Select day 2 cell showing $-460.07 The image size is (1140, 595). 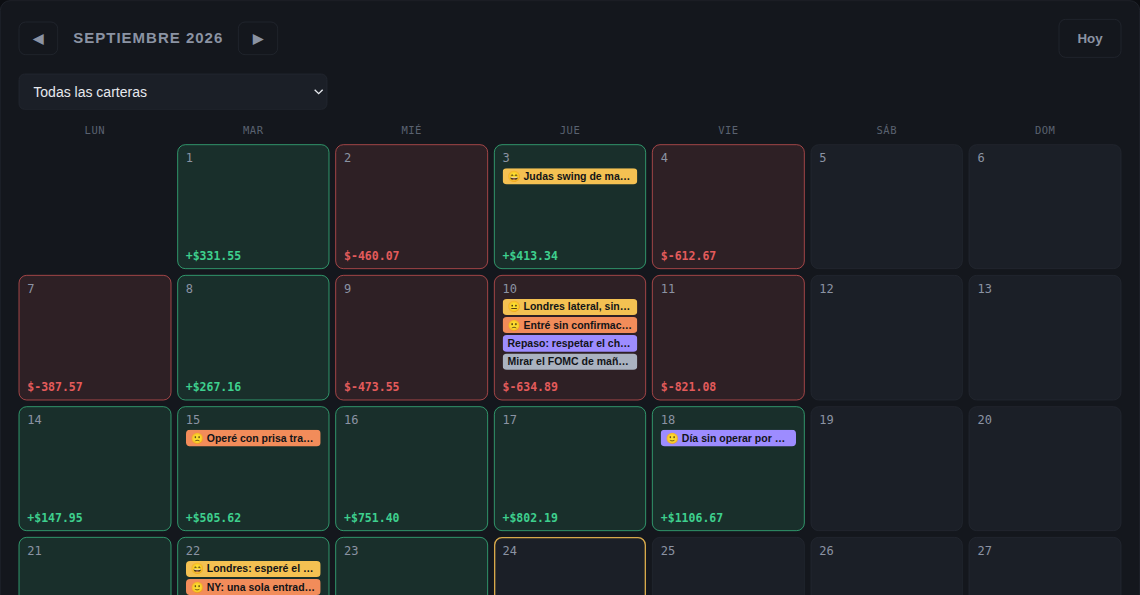tap(412, 207)
